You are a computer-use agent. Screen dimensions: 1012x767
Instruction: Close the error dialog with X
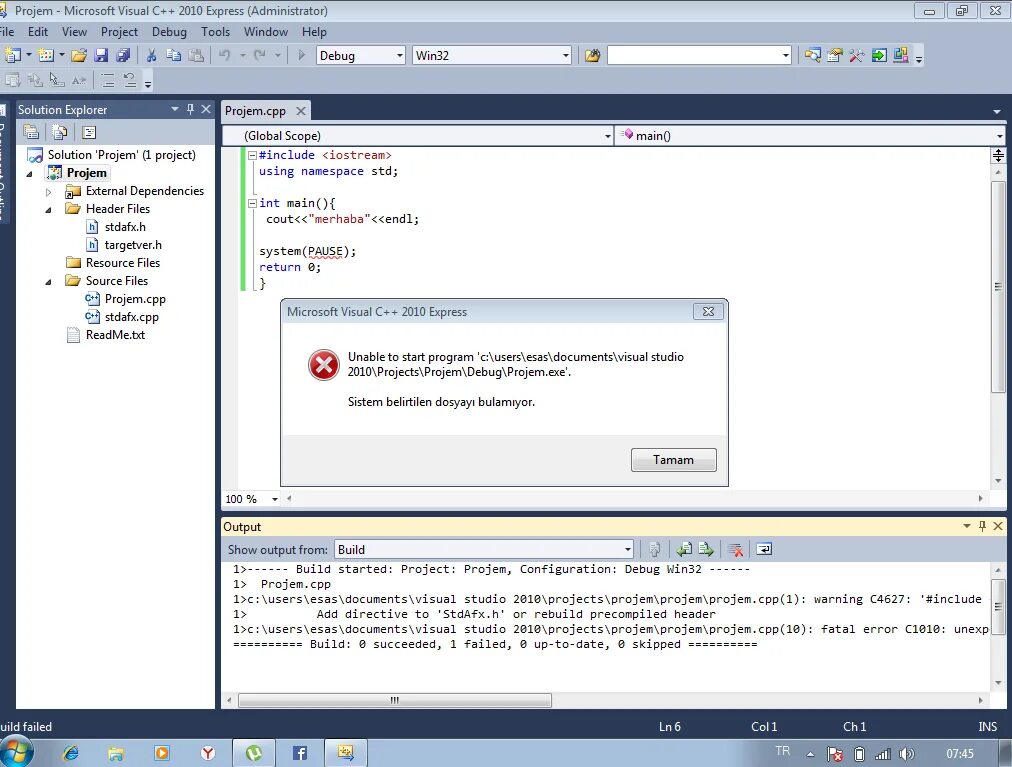(708, 311)
